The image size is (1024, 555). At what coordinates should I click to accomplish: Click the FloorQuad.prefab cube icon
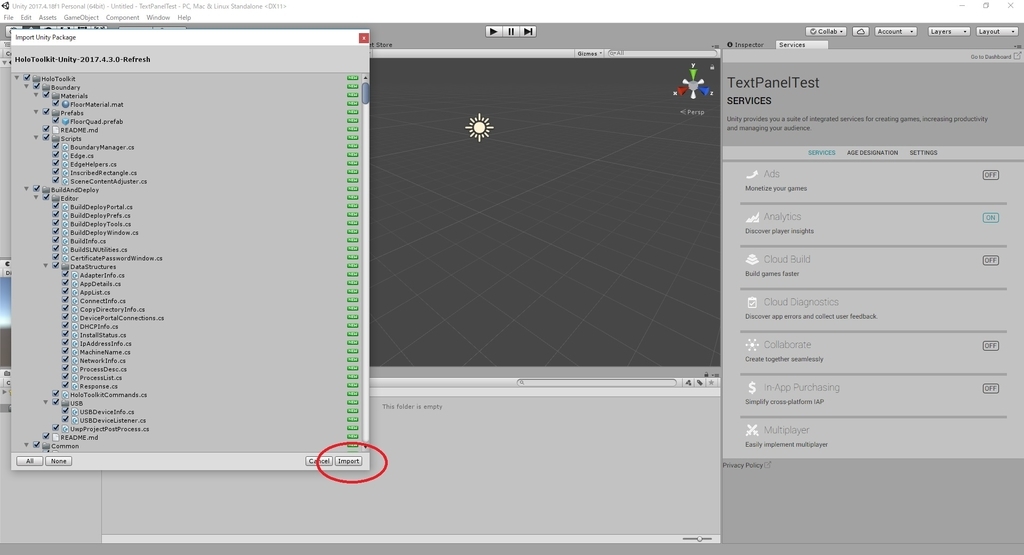click(65, 121)
